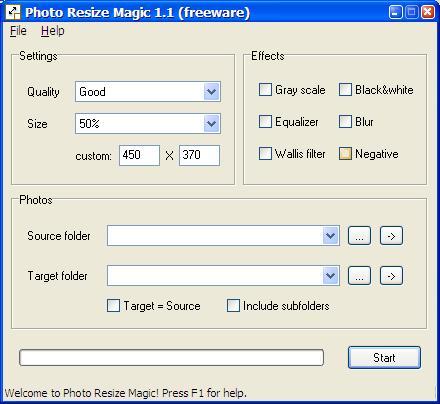
Task: Click the status bar welcome message
Action: 126,393
